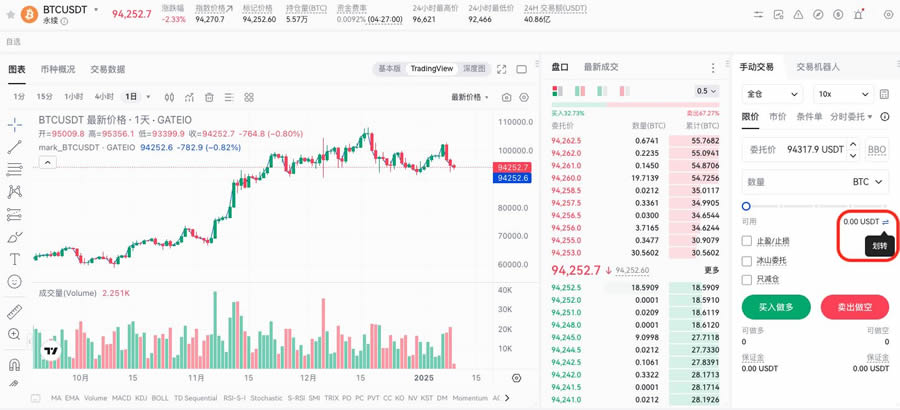This screenshot has height=410, width=900.
Task: Switch to the 交易机器人 tab
Action: pyautogui.click(x=818, y=67)
